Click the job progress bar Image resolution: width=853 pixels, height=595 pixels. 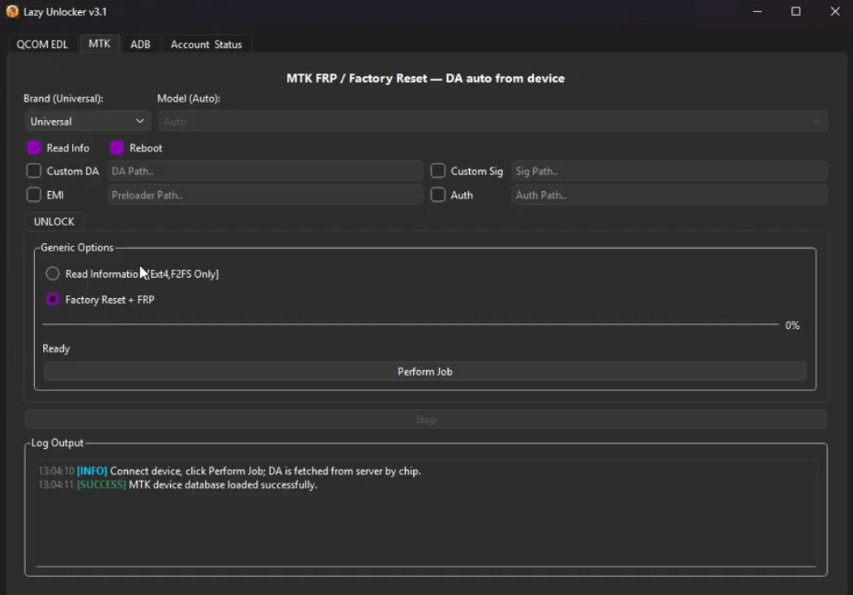click(x=410, y=325)
